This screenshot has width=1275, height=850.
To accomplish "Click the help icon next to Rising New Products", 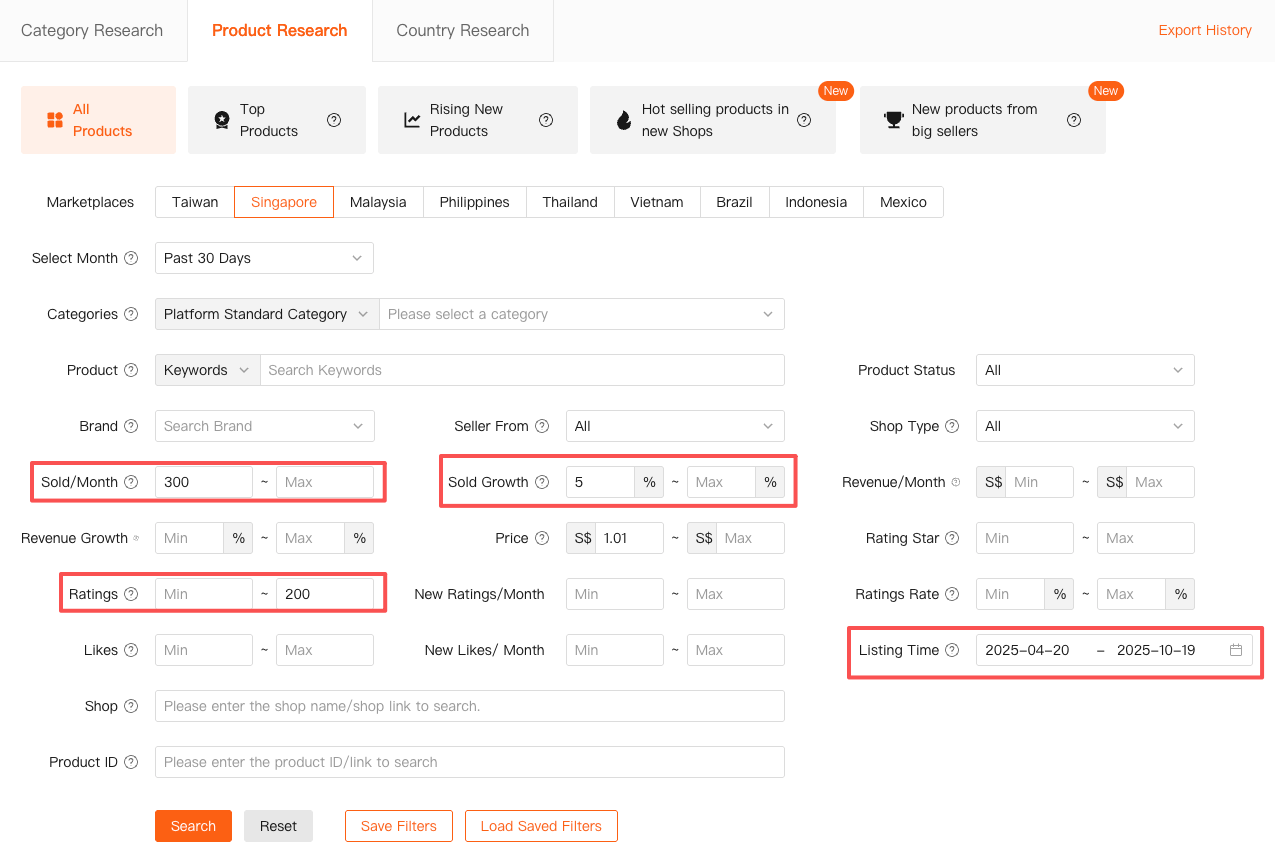I will 546,120.
